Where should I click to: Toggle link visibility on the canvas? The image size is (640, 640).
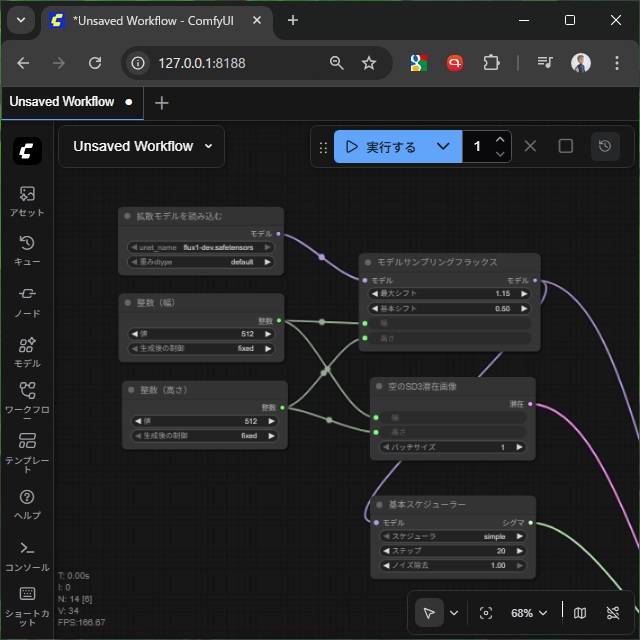[613, 613]
